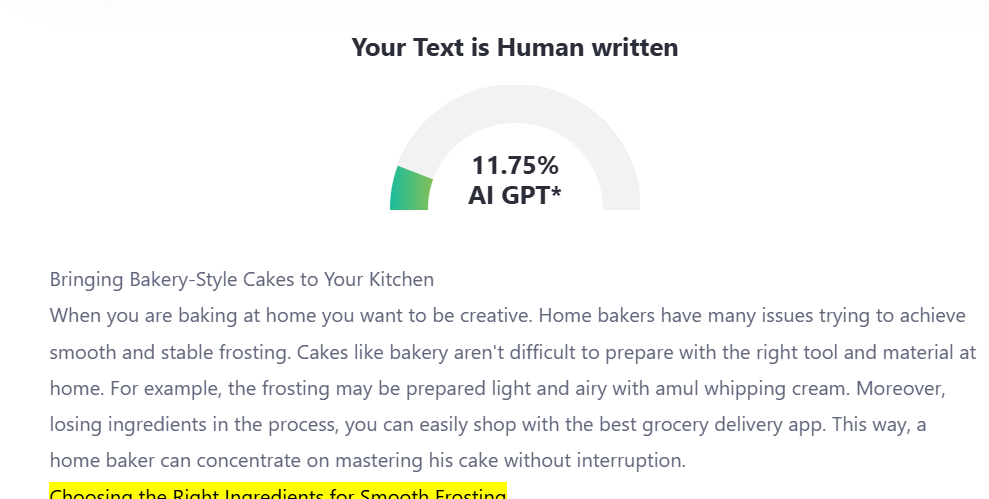The image size is (989, 499).
Task: Click the yellow highlighted "Choosing the Right Ingredients" line
Action: point(278,494)
